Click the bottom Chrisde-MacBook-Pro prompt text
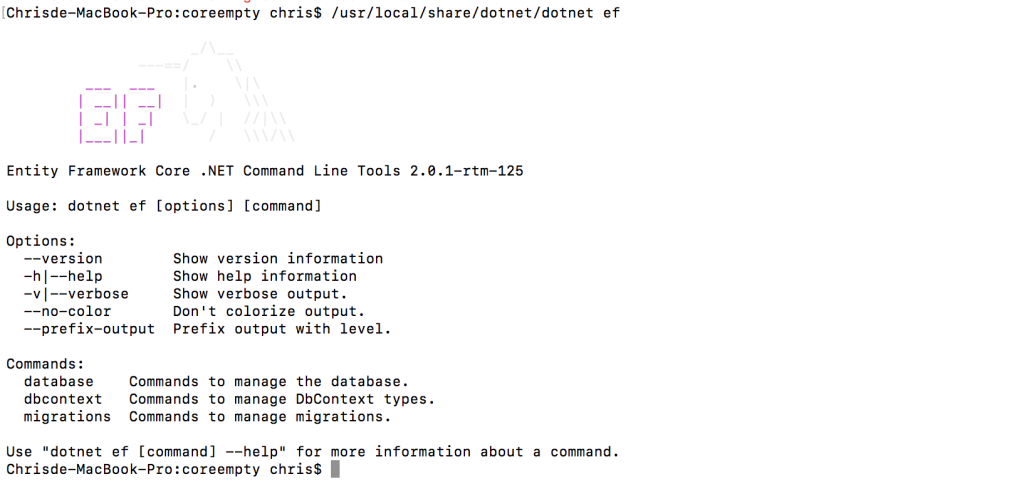This screenshot has width=1024, height=484. (x=164, y=470)
